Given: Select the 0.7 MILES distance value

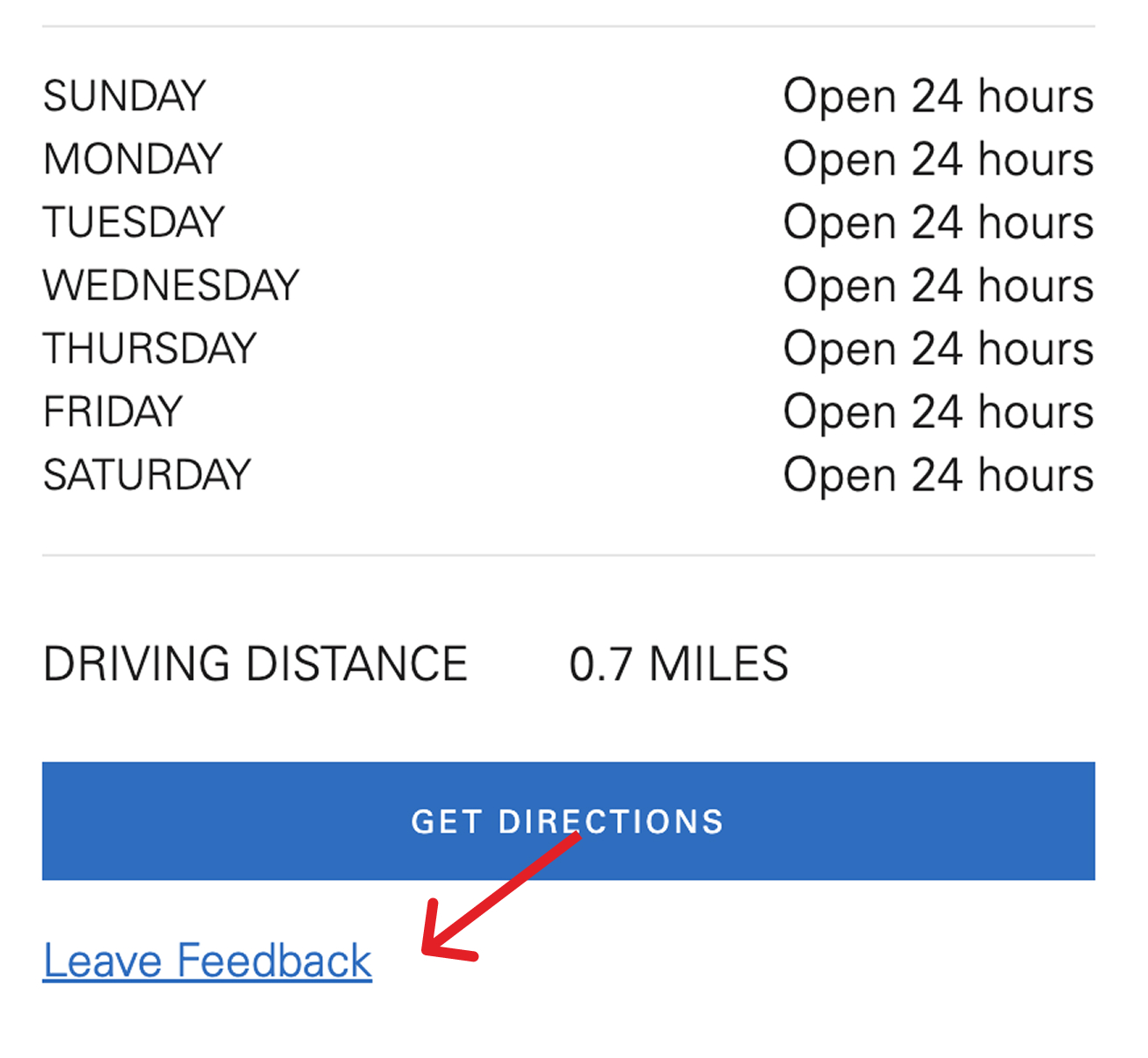Looking at the screenshot, I should click(x=678, y=663).
